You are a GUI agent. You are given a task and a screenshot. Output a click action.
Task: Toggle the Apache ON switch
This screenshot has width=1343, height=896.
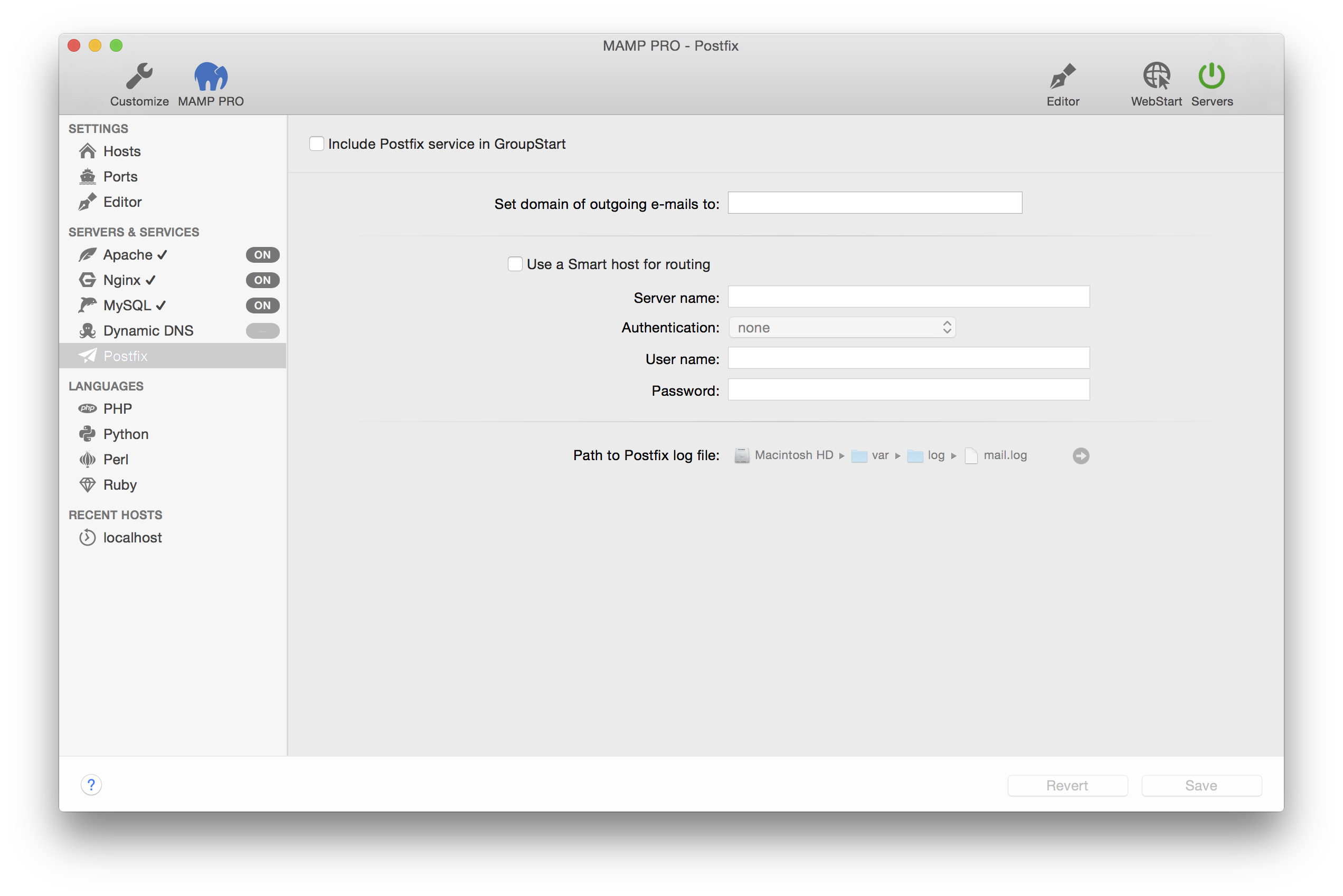coord(262,255)
